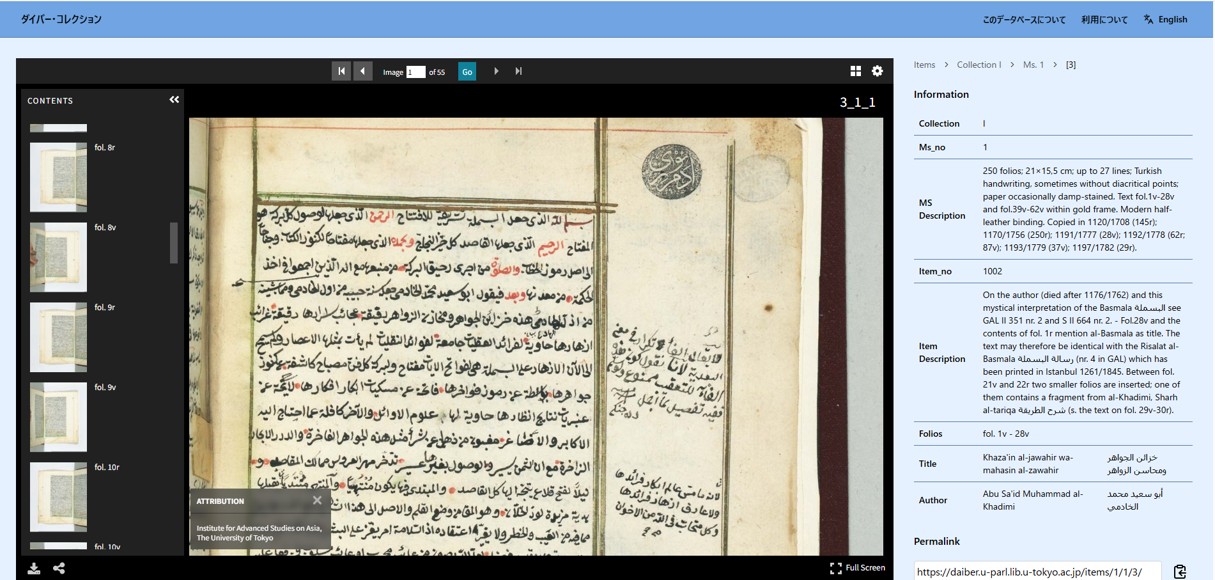
Task: Collapse the Contents panel
Action: tap(174, 100)
